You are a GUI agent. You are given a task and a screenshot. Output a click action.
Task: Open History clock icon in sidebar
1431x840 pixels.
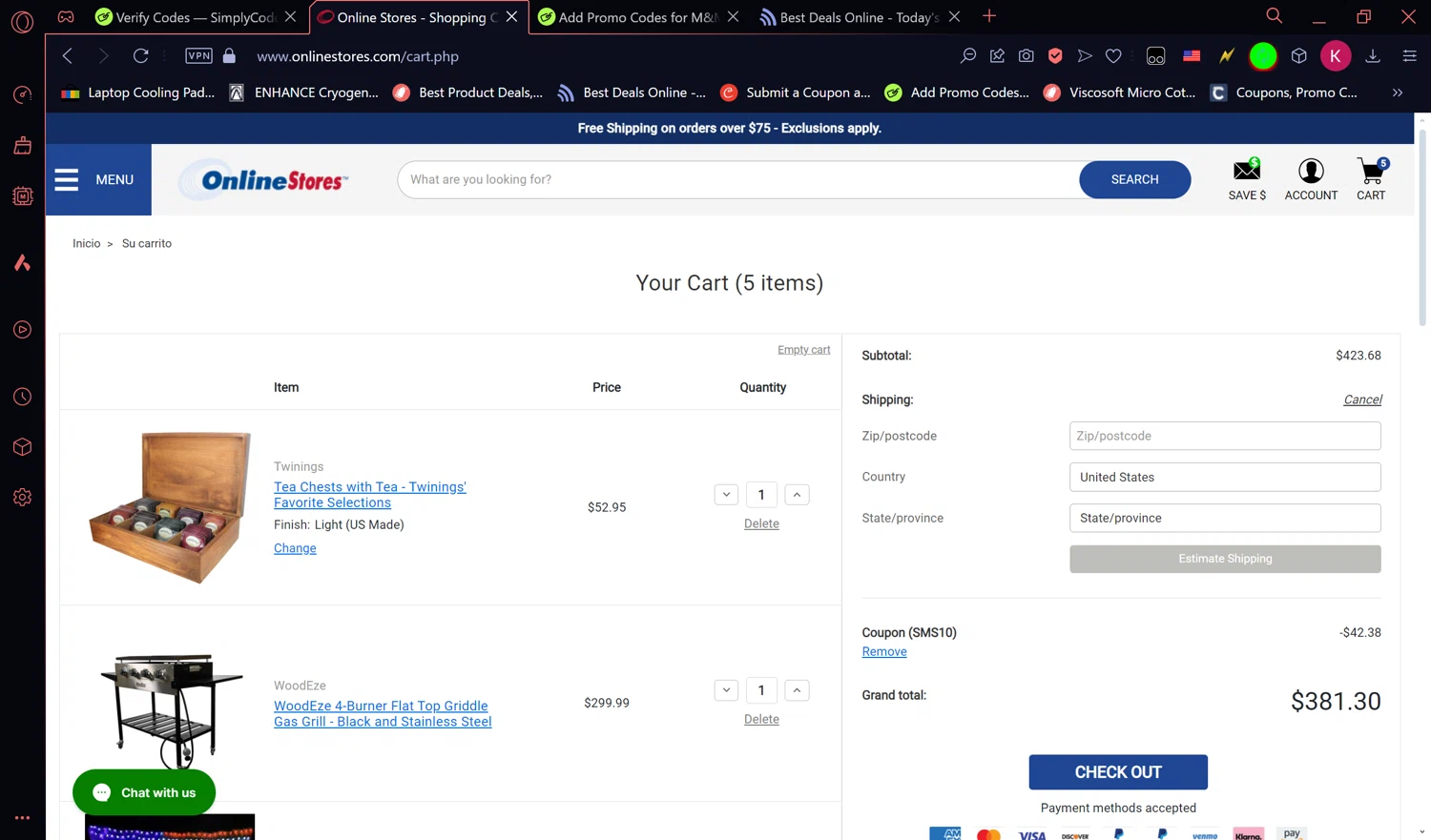pyautogui.click(x=22, y=396)
